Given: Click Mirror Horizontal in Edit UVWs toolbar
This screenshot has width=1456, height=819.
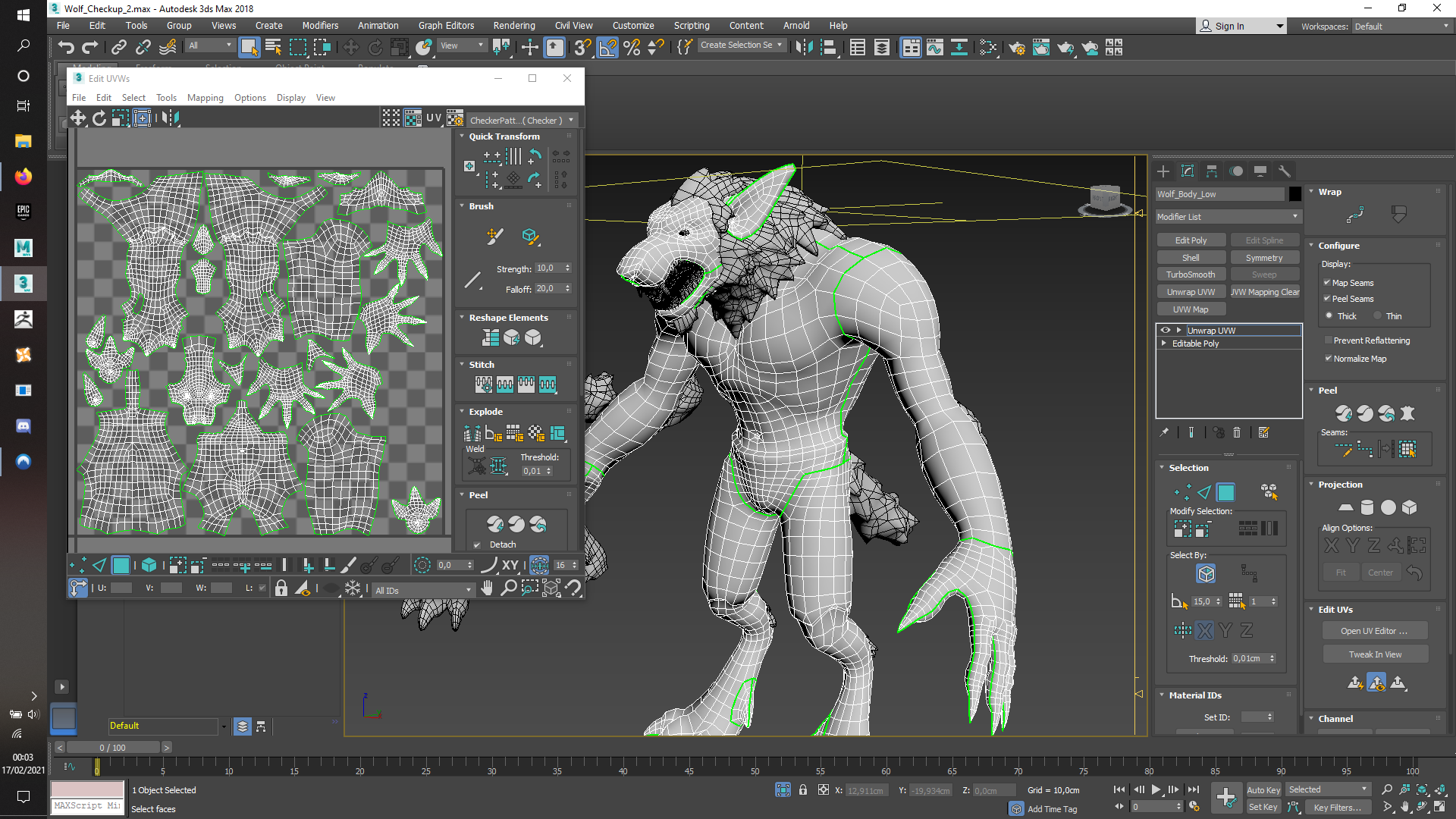Looking at the screenshot, I should (x=171, y=118).
